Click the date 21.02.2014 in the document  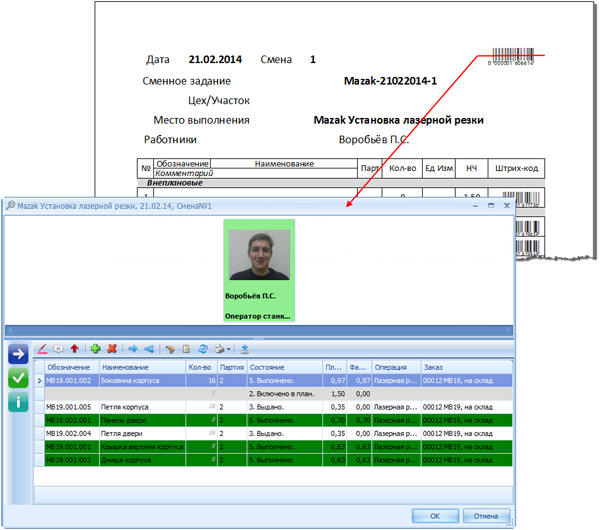pyautogui.click(x=215, y=59)
